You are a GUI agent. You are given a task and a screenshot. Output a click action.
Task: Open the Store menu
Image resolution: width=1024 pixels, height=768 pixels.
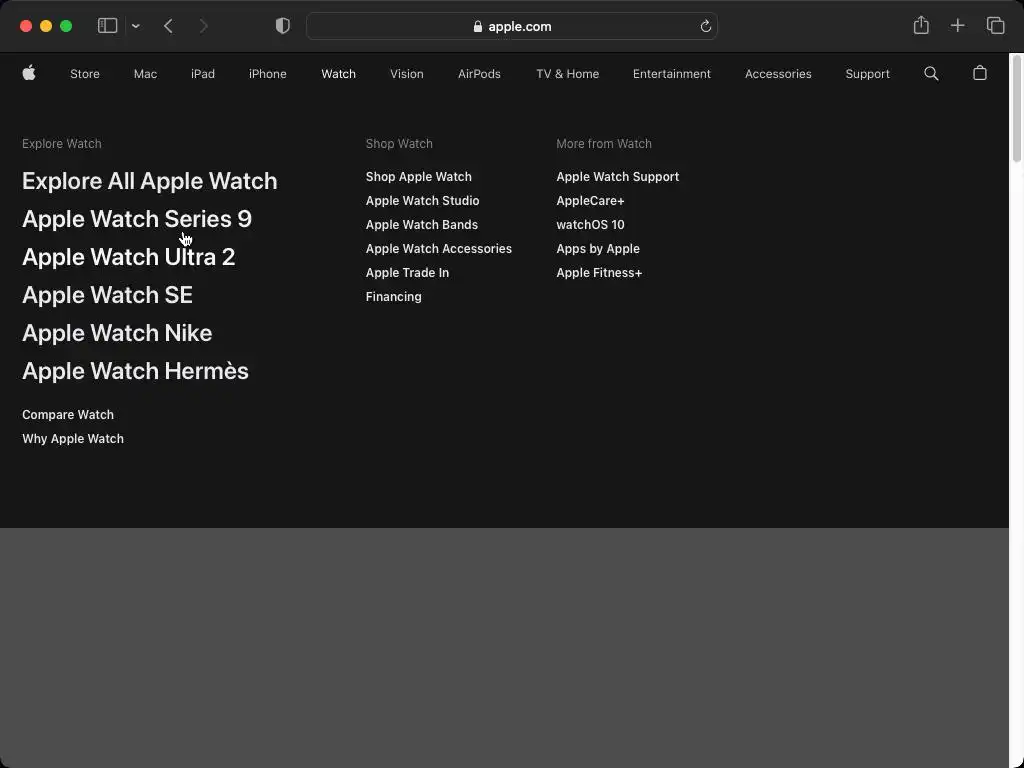[85, 74]
